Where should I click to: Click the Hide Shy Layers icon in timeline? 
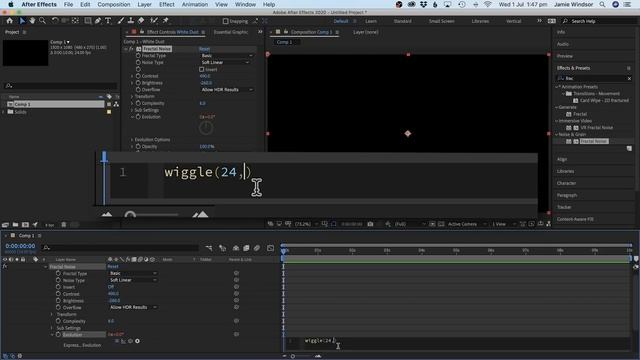pyautogui.click(x=236, y=248)
